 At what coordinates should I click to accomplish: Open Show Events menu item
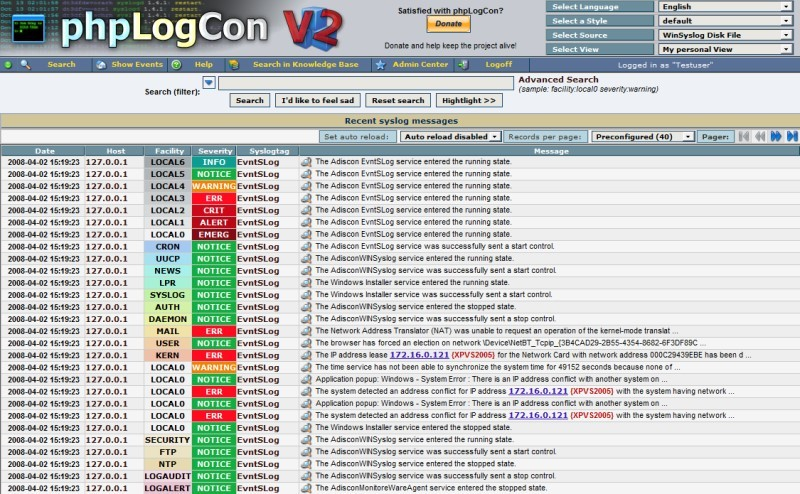point(137,65)
